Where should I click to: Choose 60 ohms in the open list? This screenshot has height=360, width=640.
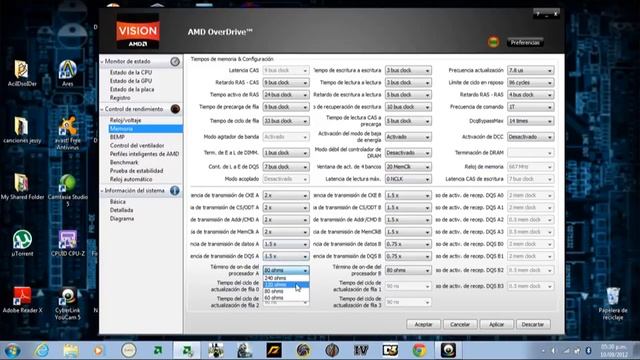tap(286, 298)
